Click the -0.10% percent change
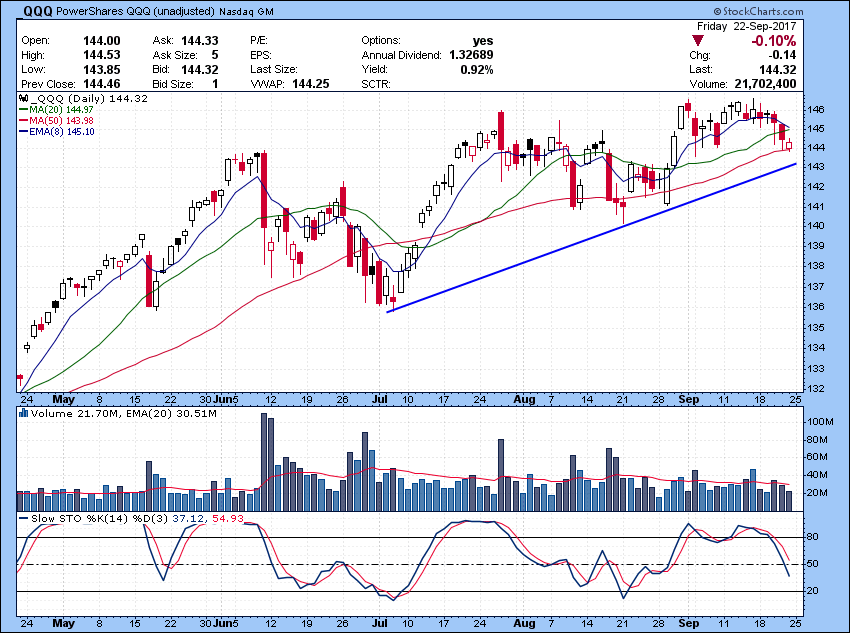The image size is (850, 633). coord(774,41)
